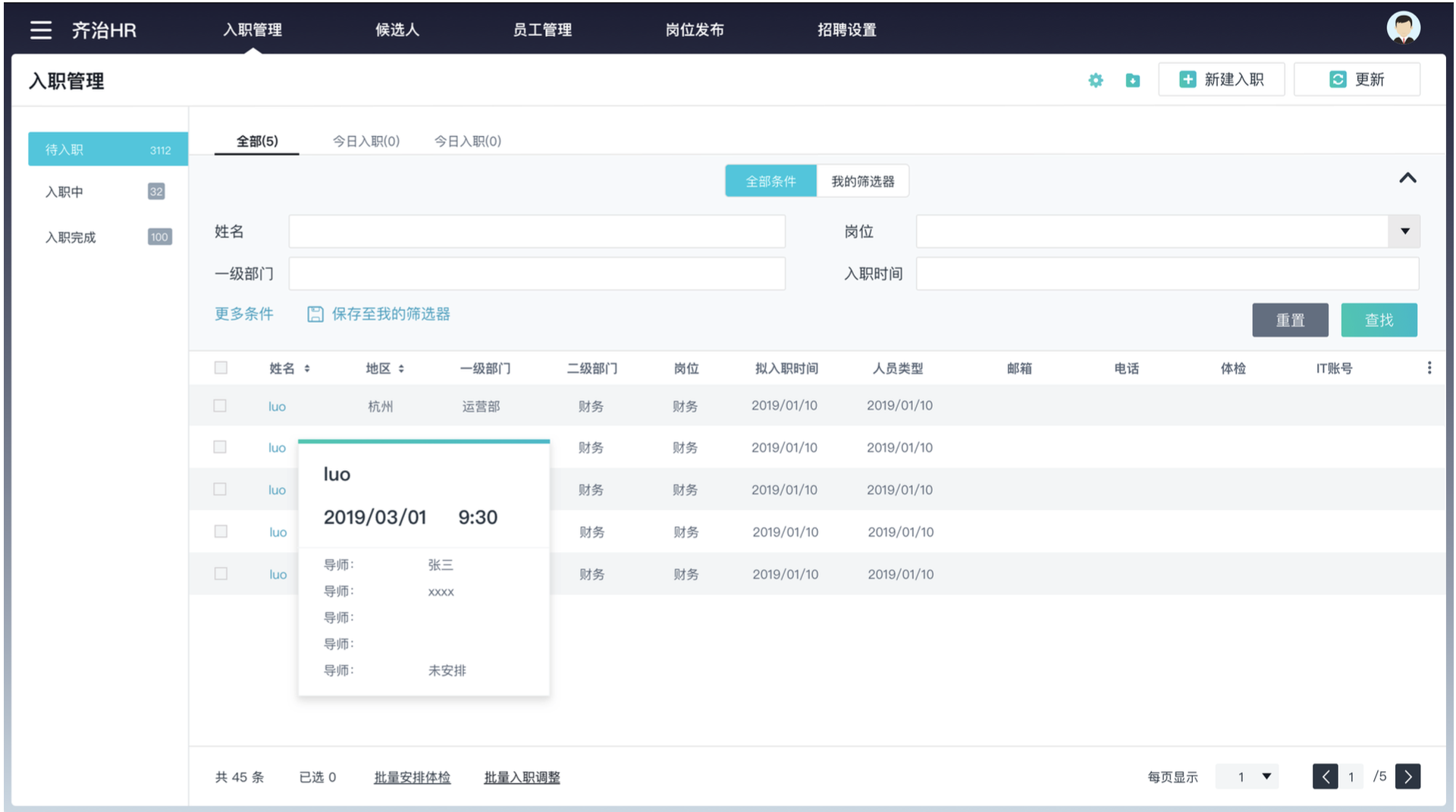Click the 拟入职时间 column header
1456x812 pixels.
tap(786, 368)
